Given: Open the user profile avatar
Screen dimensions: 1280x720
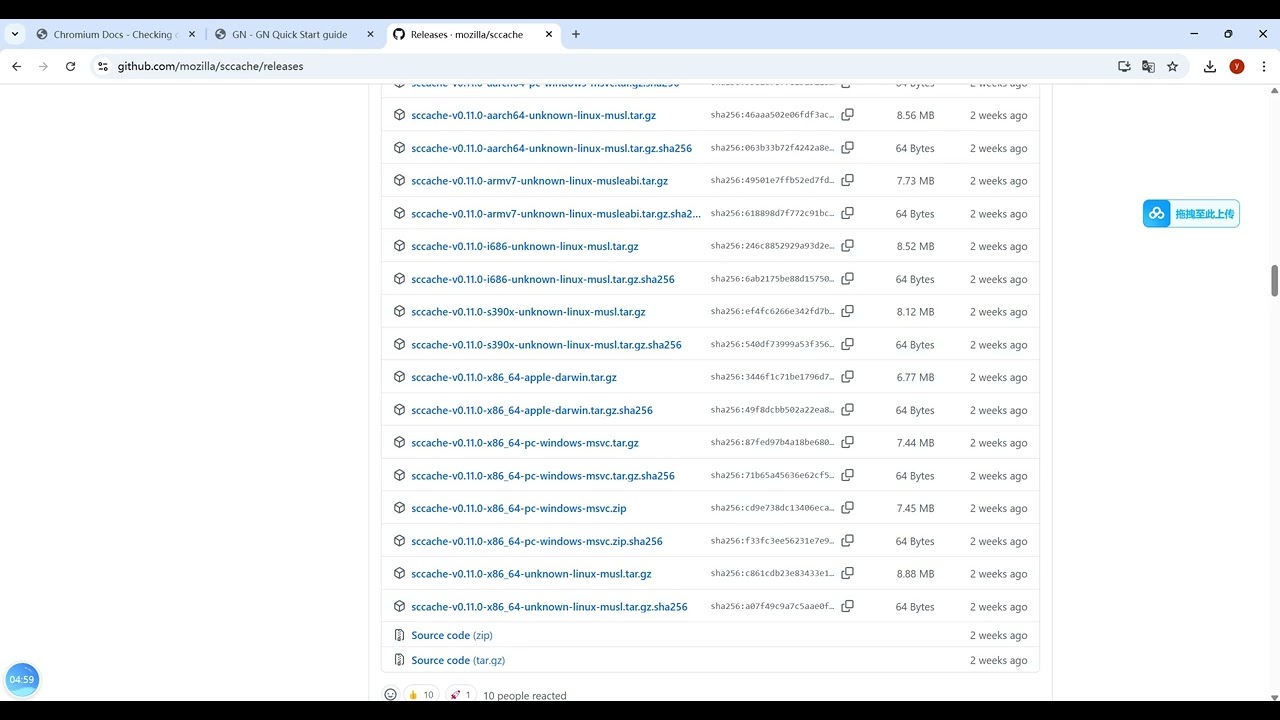Looking at the screenshot, I should 1237,66.
